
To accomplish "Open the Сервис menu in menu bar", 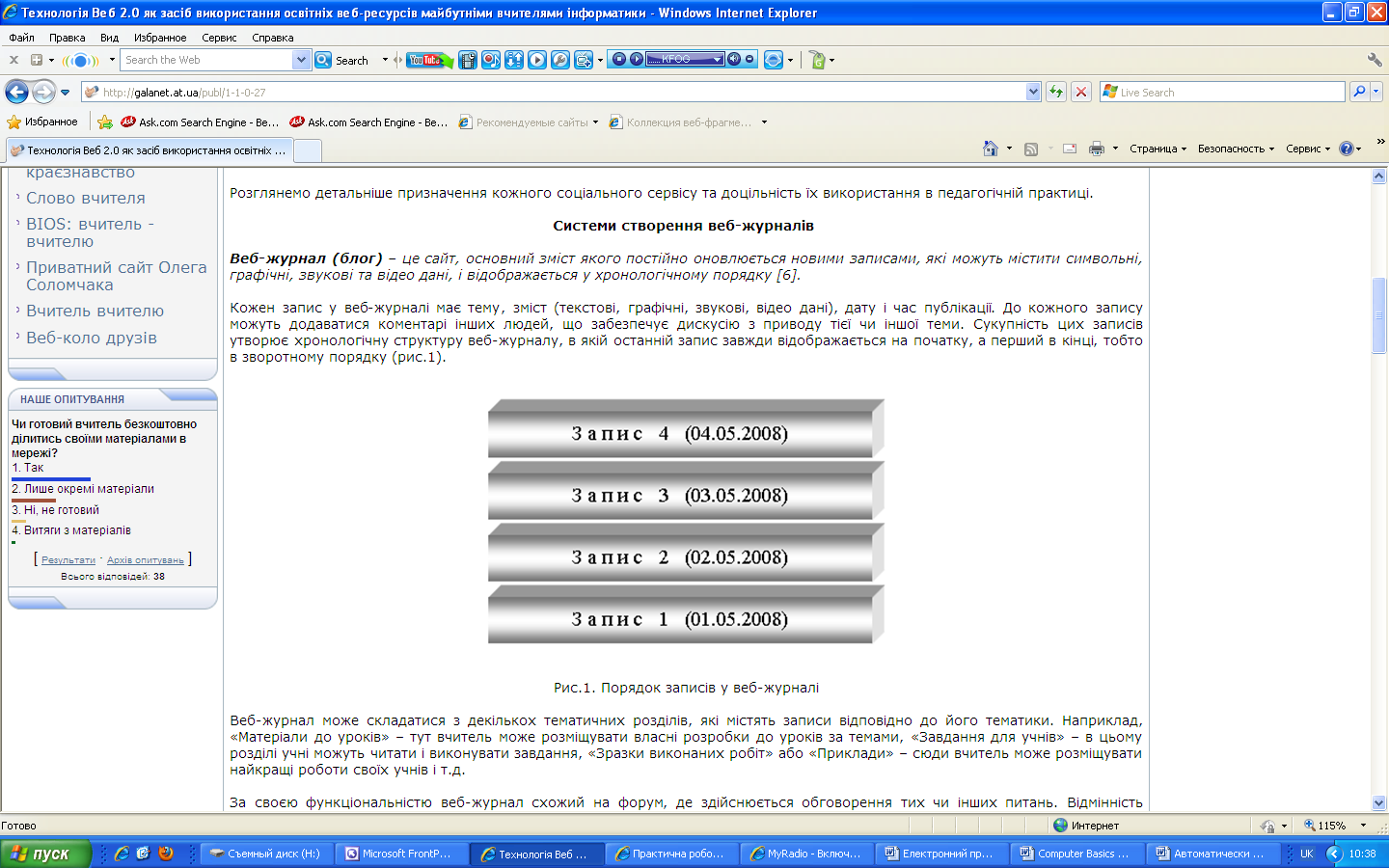I will [x=219, y=38].
